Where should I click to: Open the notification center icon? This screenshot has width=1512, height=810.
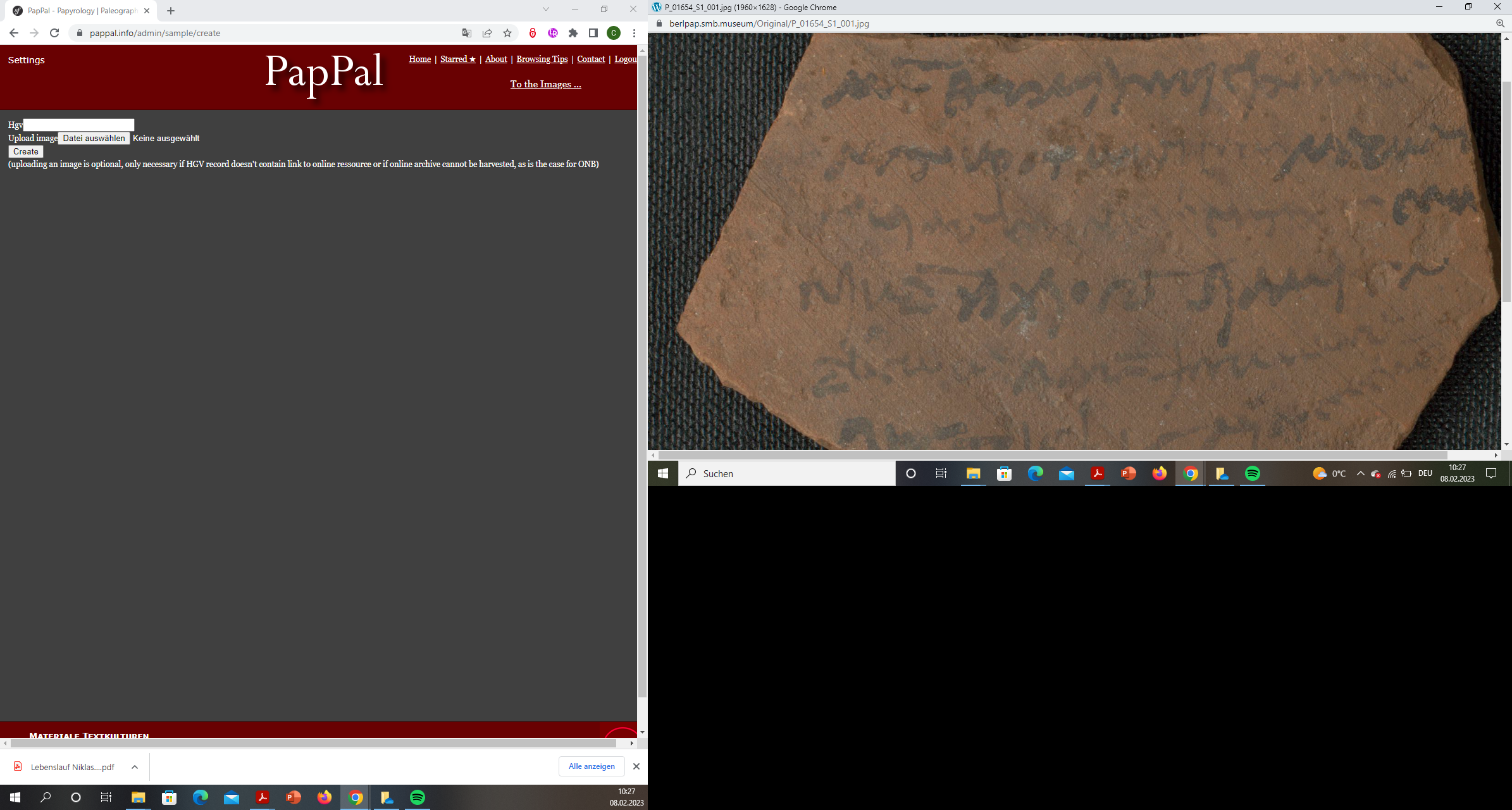1491,473
